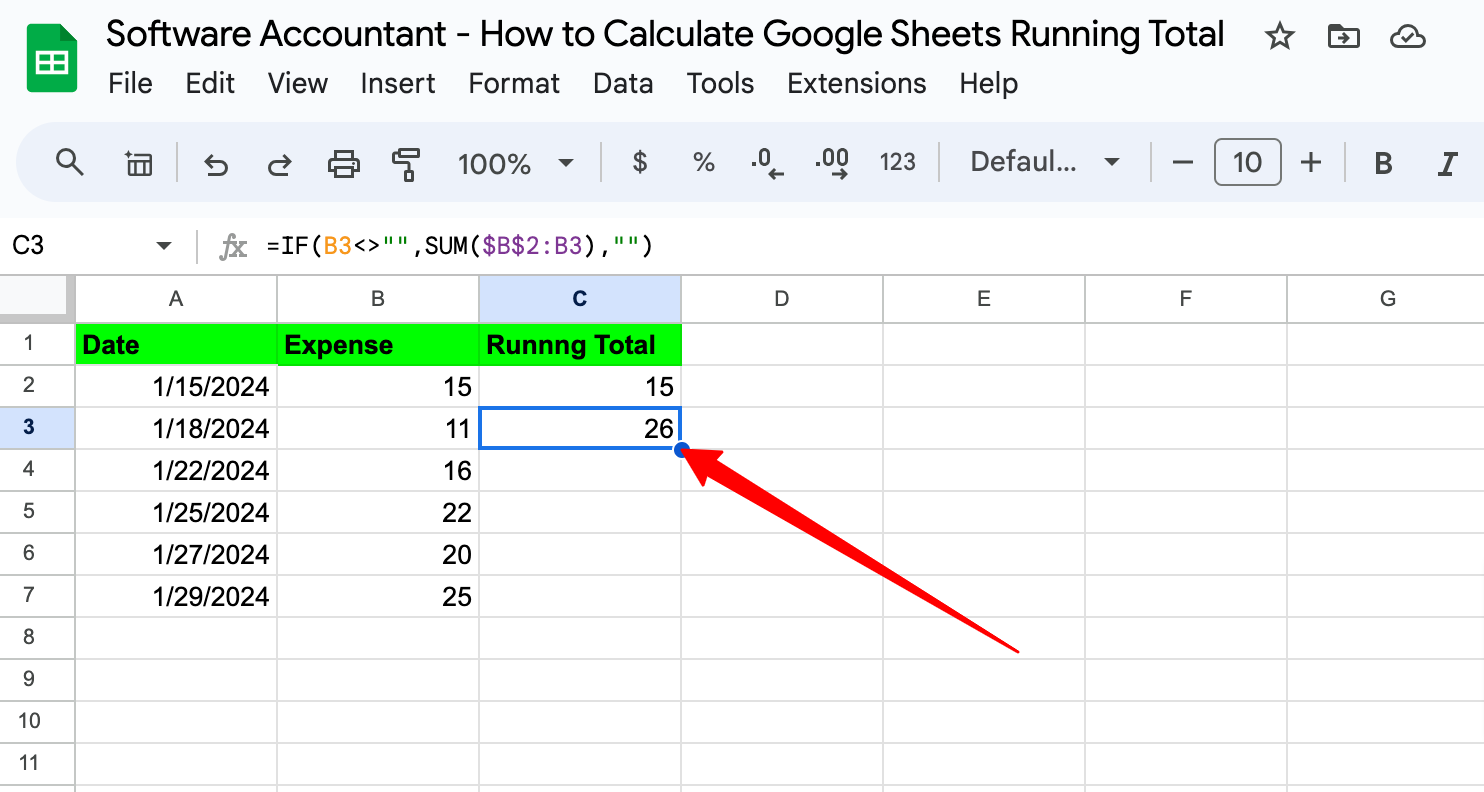The width and height of the screenshot is (1484, 792).
Task: Toggle bold formatting
Action: pyautogui.click(x=1383, y=163)
